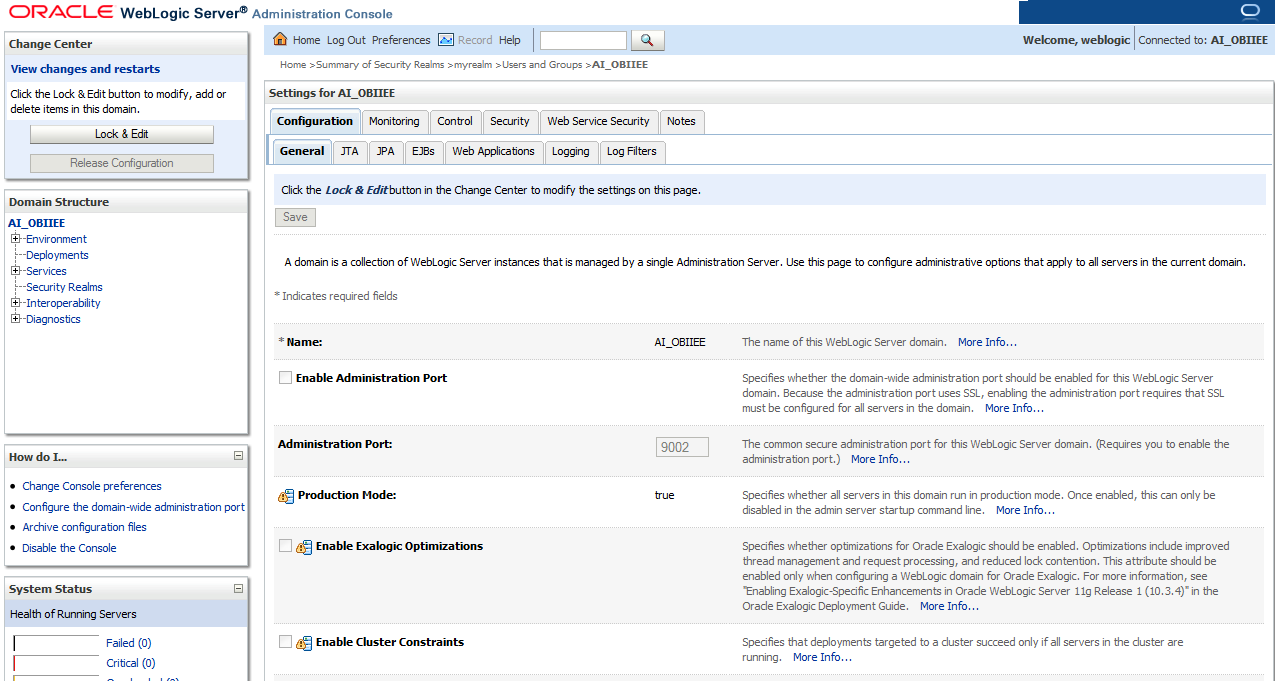Image resolution: width=1275 pixels, height=681 pixels.
Task: Select the Configuration tab
Action: point(315,121)
